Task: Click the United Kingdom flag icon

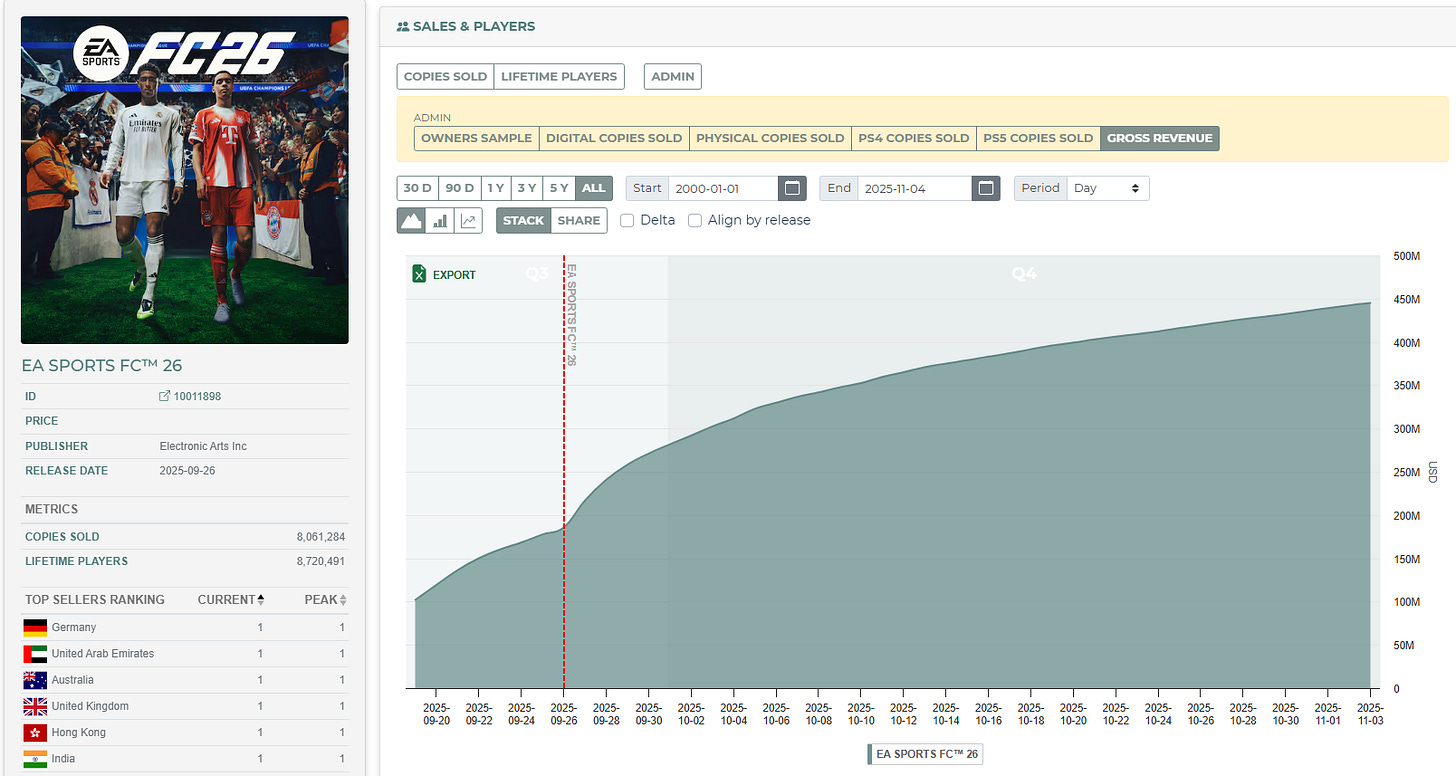Action: (35, 706)
